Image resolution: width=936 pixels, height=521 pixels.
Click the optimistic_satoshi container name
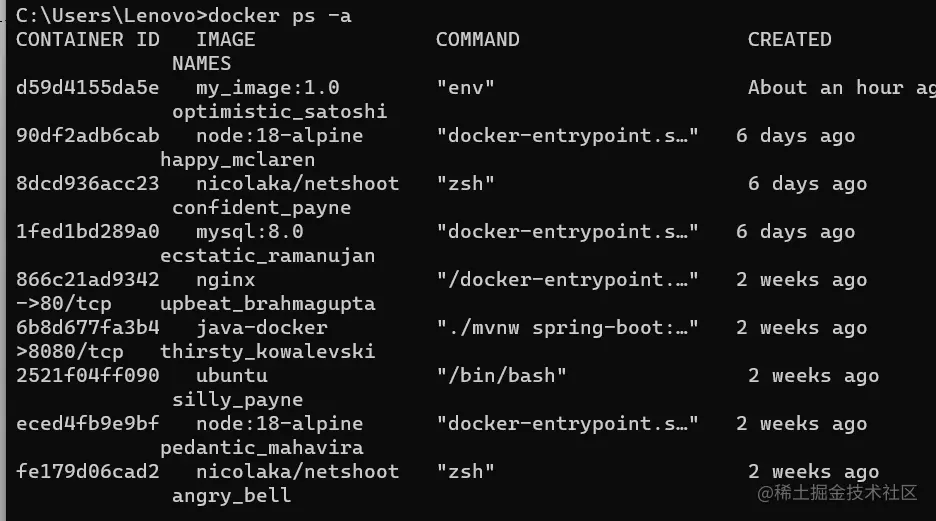click(279, 112)
